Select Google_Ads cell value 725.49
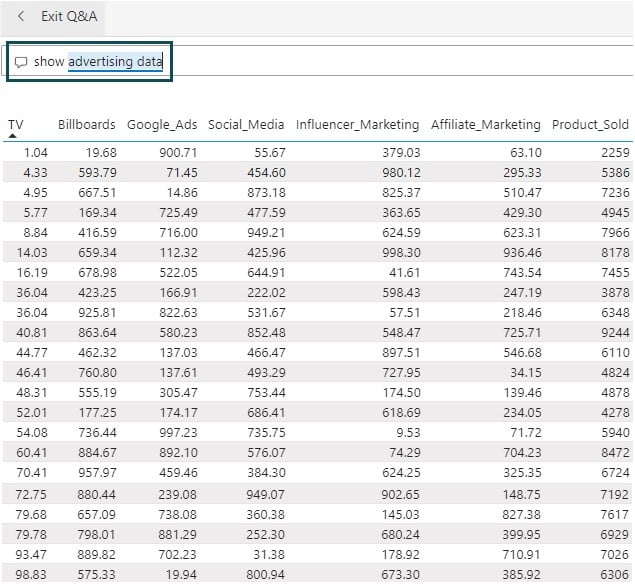This screenshot has width=635, height=587. [x=178, y=213]
